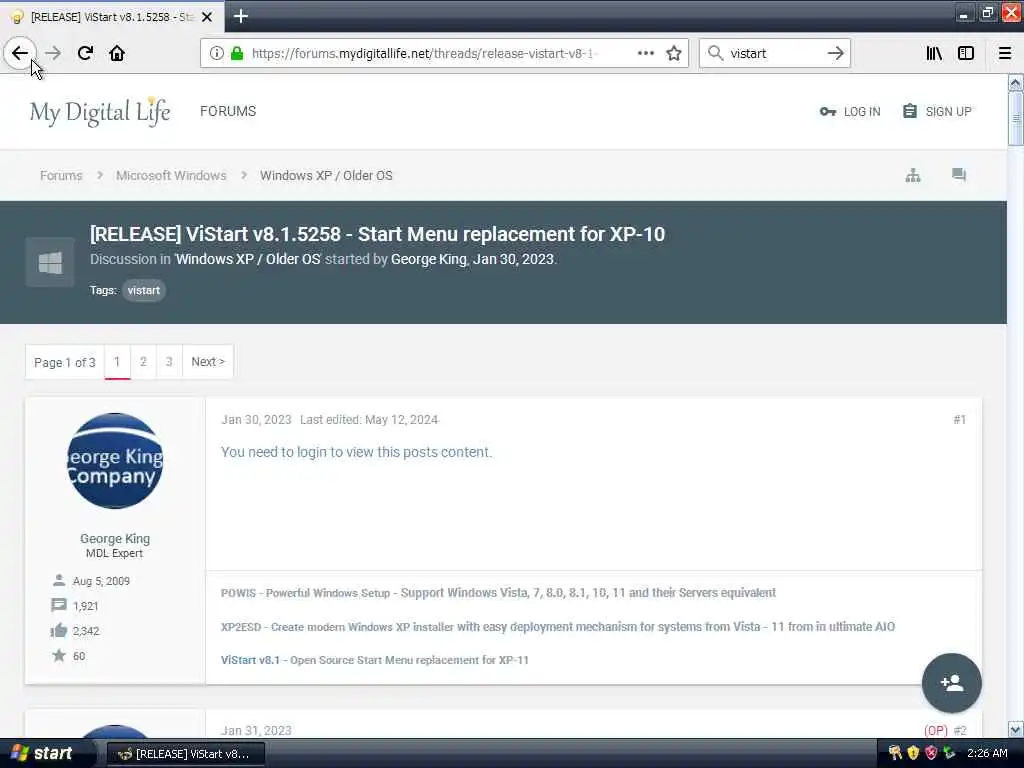This screenshot has height=768, width=1024.
Task: Click the 'Windows XP / Older OS' header link
Action: click(248, 259)
